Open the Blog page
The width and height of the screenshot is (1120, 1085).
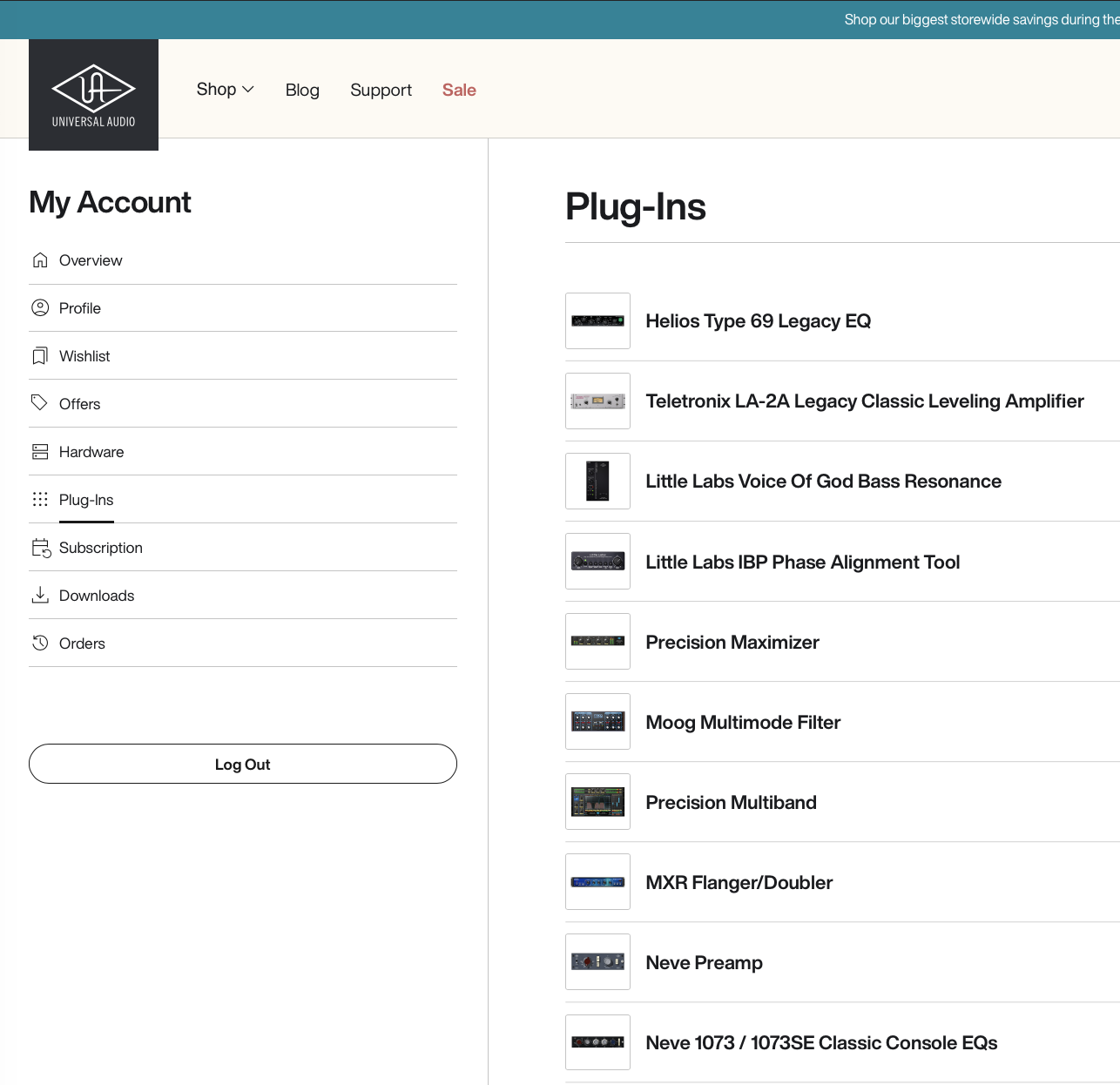(302, 90)
